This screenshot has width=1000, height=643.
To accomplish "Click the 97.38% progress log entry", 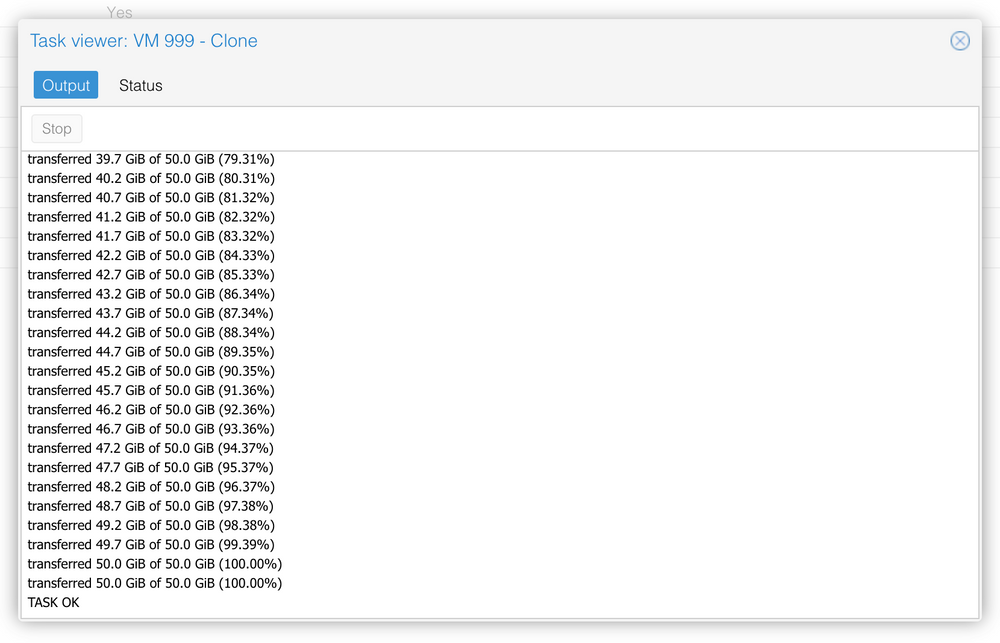I will tap(151, 506).
